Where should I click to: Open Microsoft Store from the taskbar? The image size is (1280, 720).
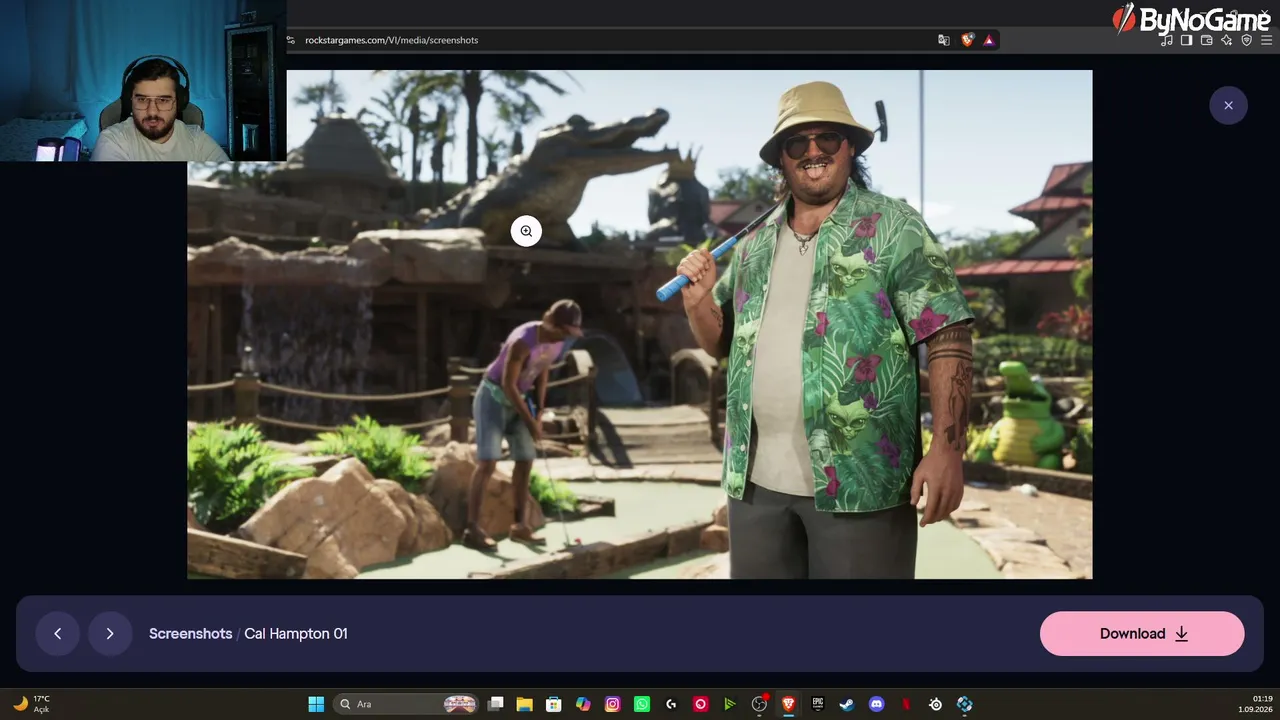pyautogui.click(x=553, y=704)
